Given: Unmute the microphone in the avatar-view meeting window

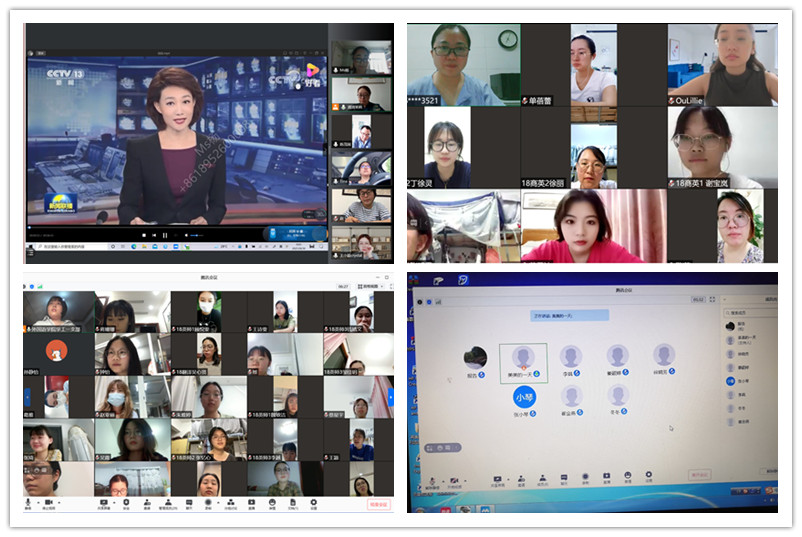Looking at the screenshot, I should (x=433, y=481).
